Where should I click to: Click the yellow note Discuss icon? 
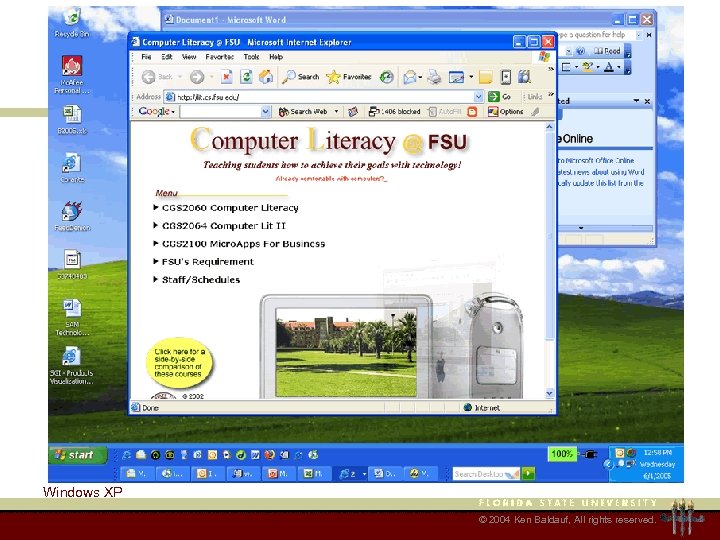click(x=485, y=77)
